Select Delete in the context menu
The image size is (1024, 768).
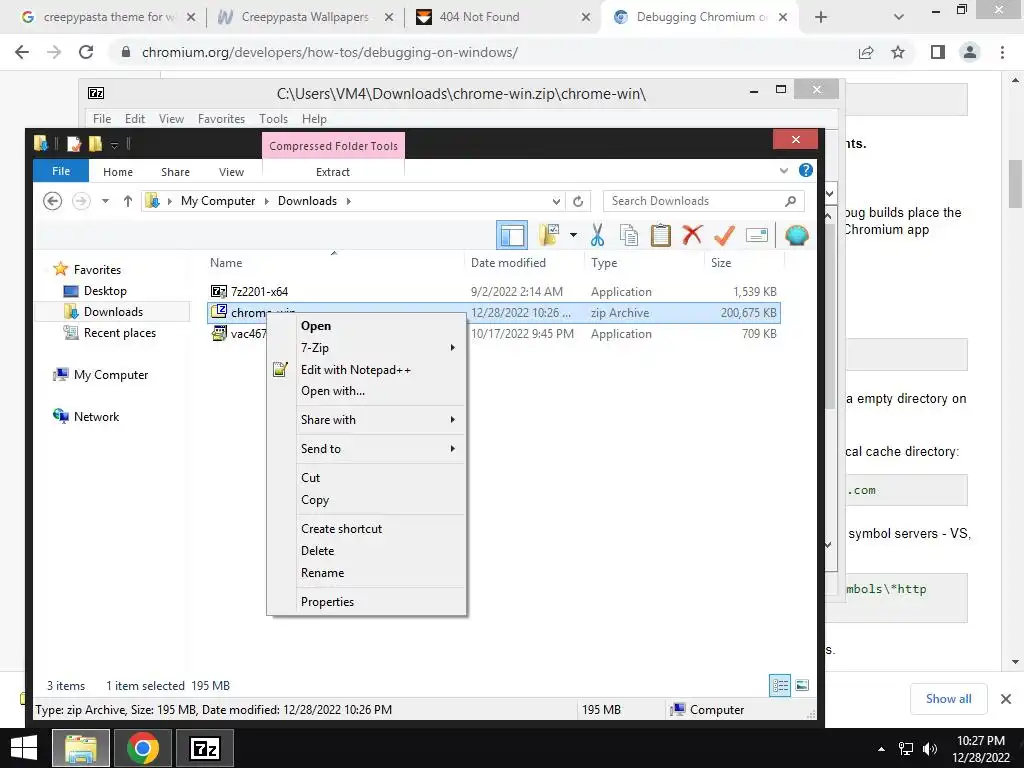point(368,551)
